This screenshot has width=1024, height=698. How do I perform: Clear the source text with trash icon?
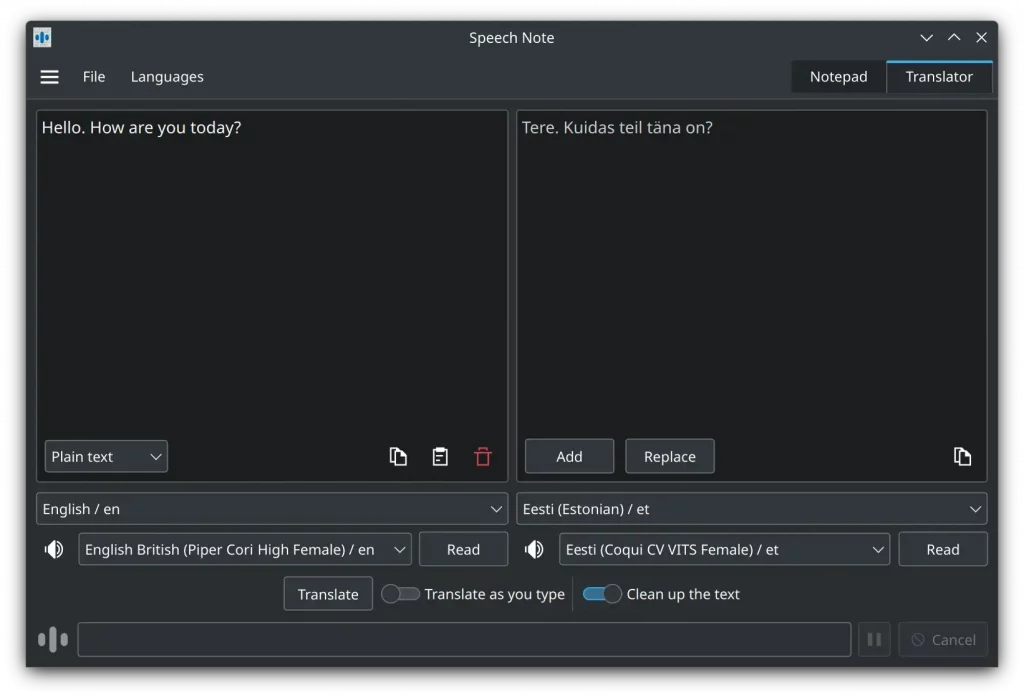(x=483, y=456)
